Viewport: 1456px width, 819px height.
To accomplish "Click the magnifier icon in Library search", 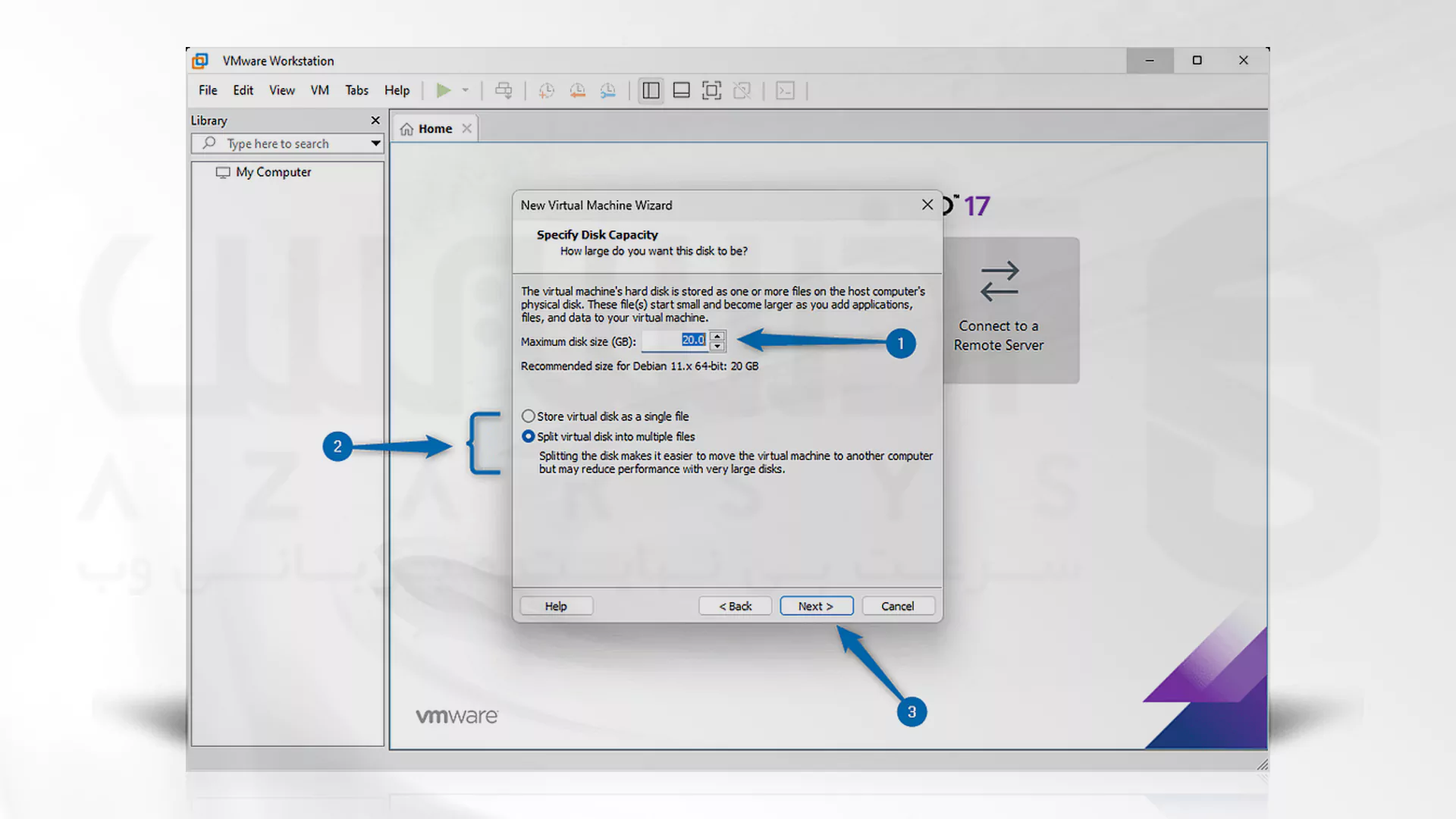I will click(209, 143).
